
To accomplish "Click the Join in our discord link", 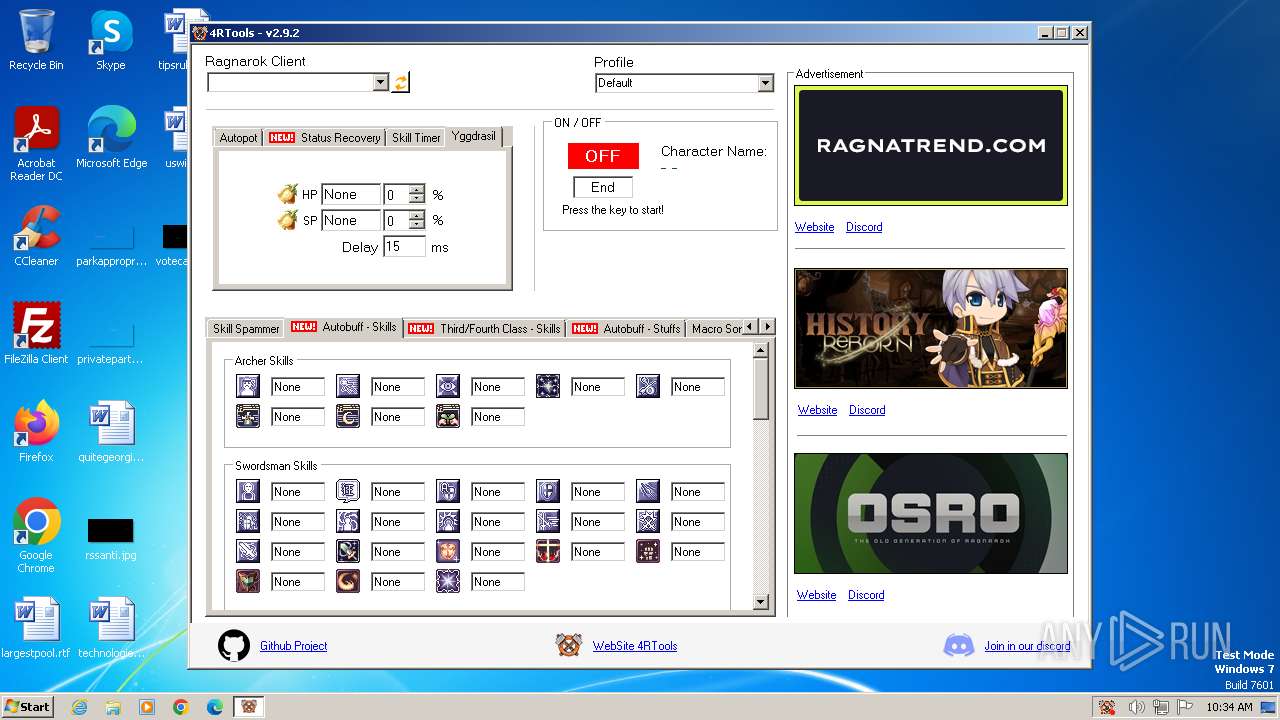I will coord(1027,646).
